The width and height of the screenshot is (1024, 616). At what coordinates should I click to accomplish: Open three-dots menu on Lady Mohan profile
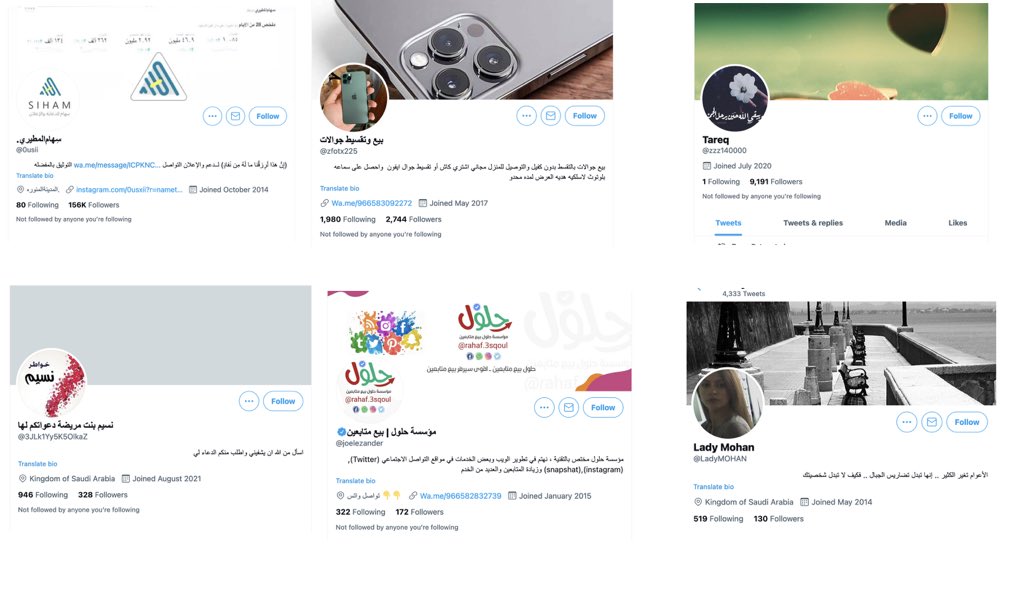point(906,422)
